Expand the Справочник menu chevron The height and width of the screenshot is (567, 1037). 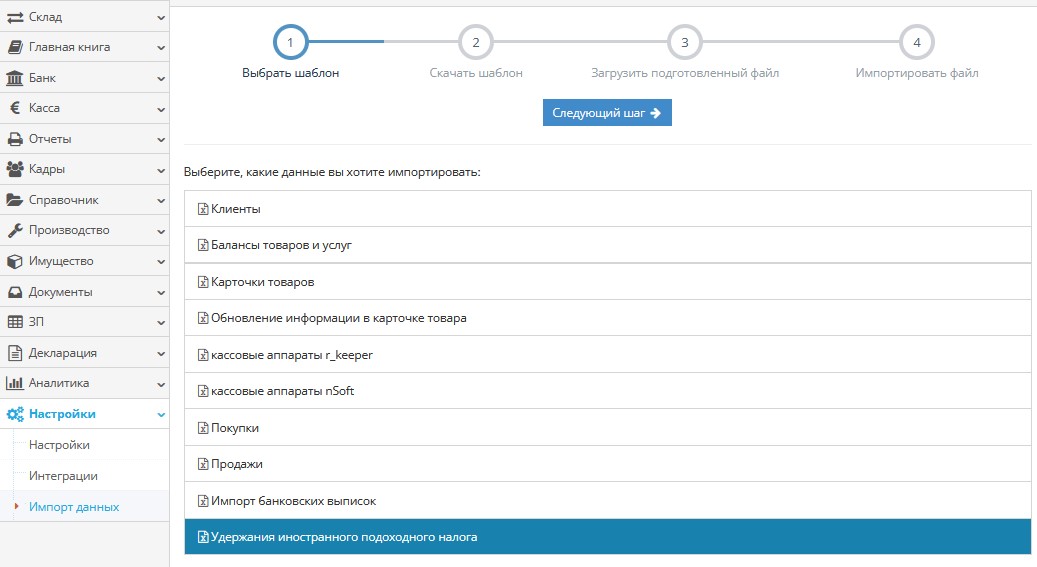click(x=161, y=200)
